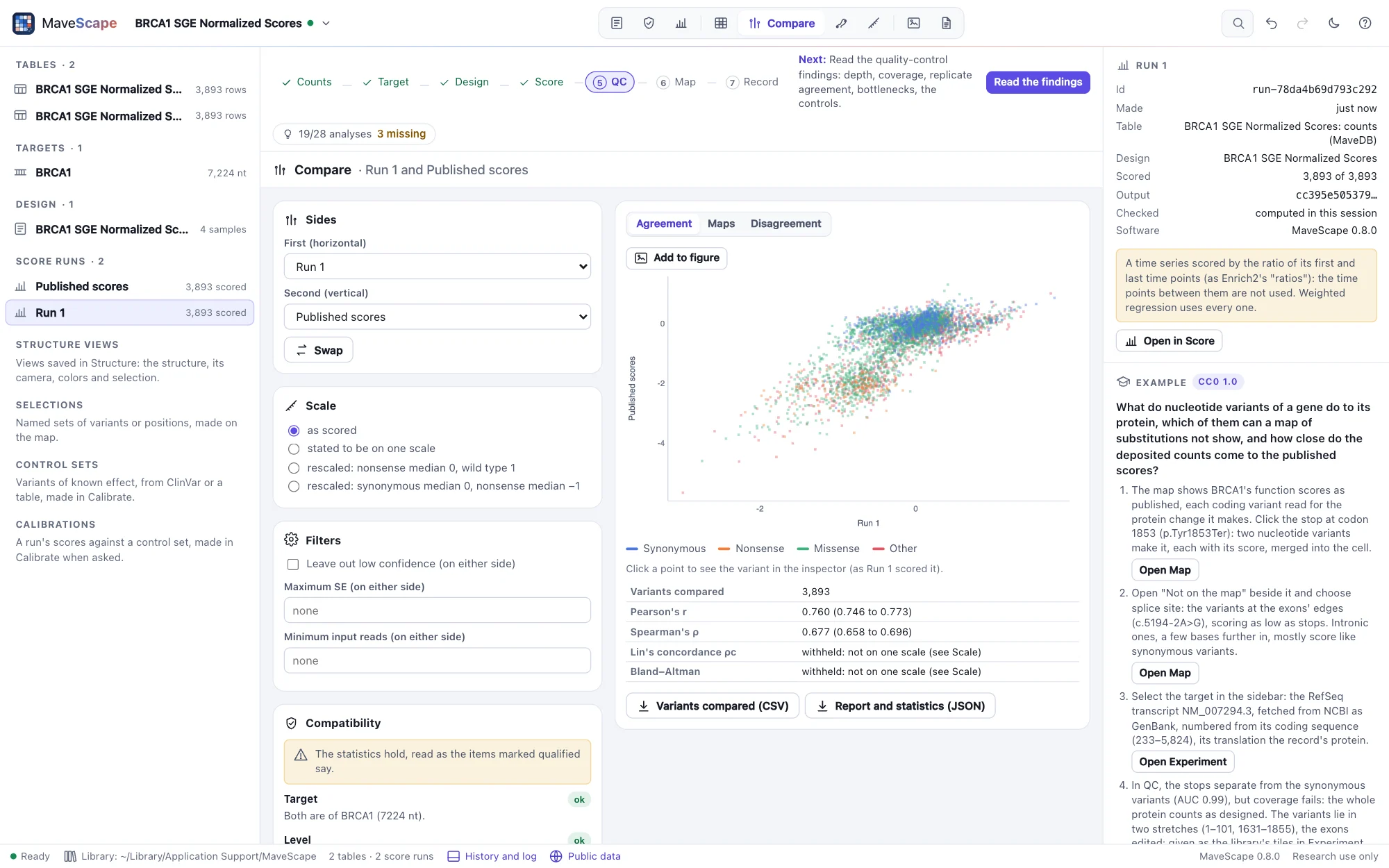This screenshot has width=1389, height=868.
Task: Expand the project name chevron menu
Action: click(x=326, y=23)
